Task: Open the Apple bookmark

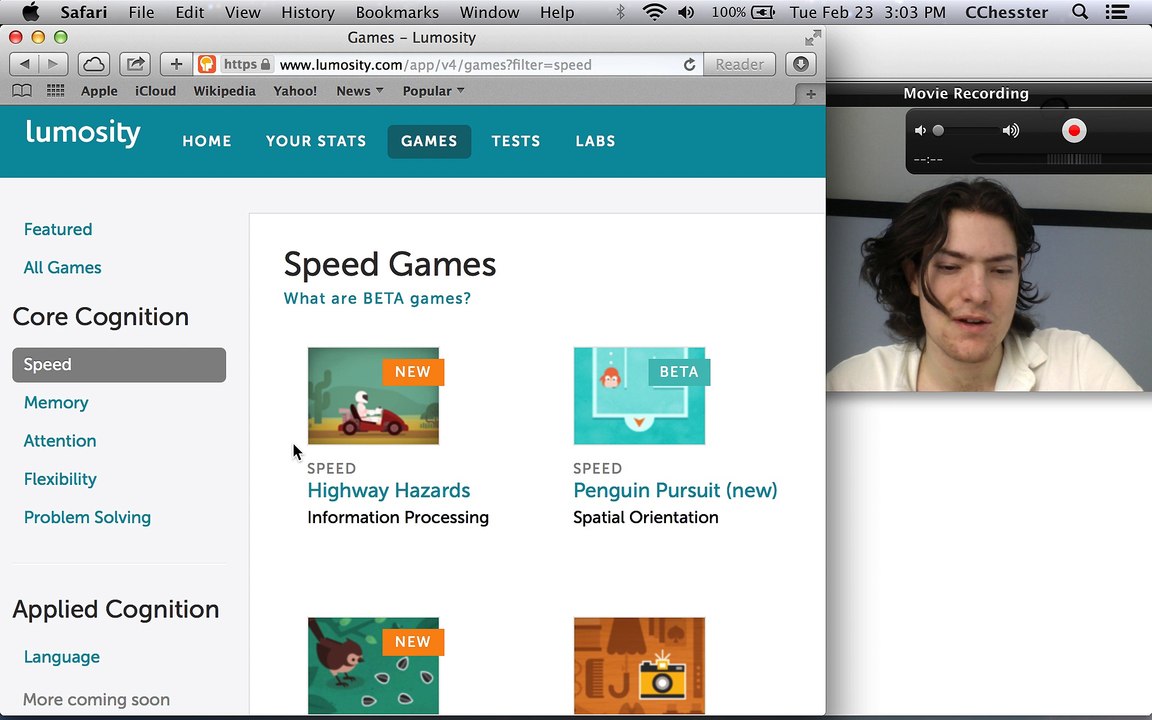Action: (x=99, y=90)
